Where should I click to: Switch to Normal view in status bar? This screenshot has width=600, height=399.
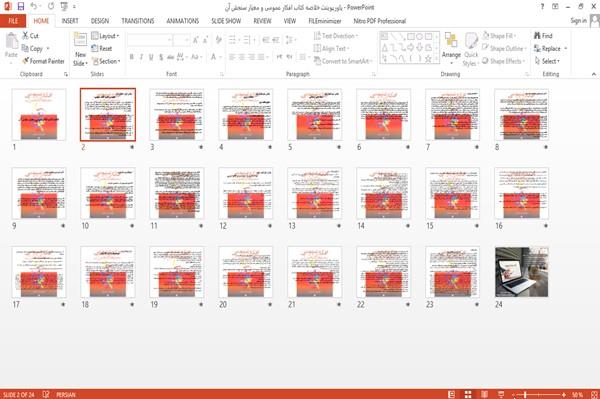(452, 394)
